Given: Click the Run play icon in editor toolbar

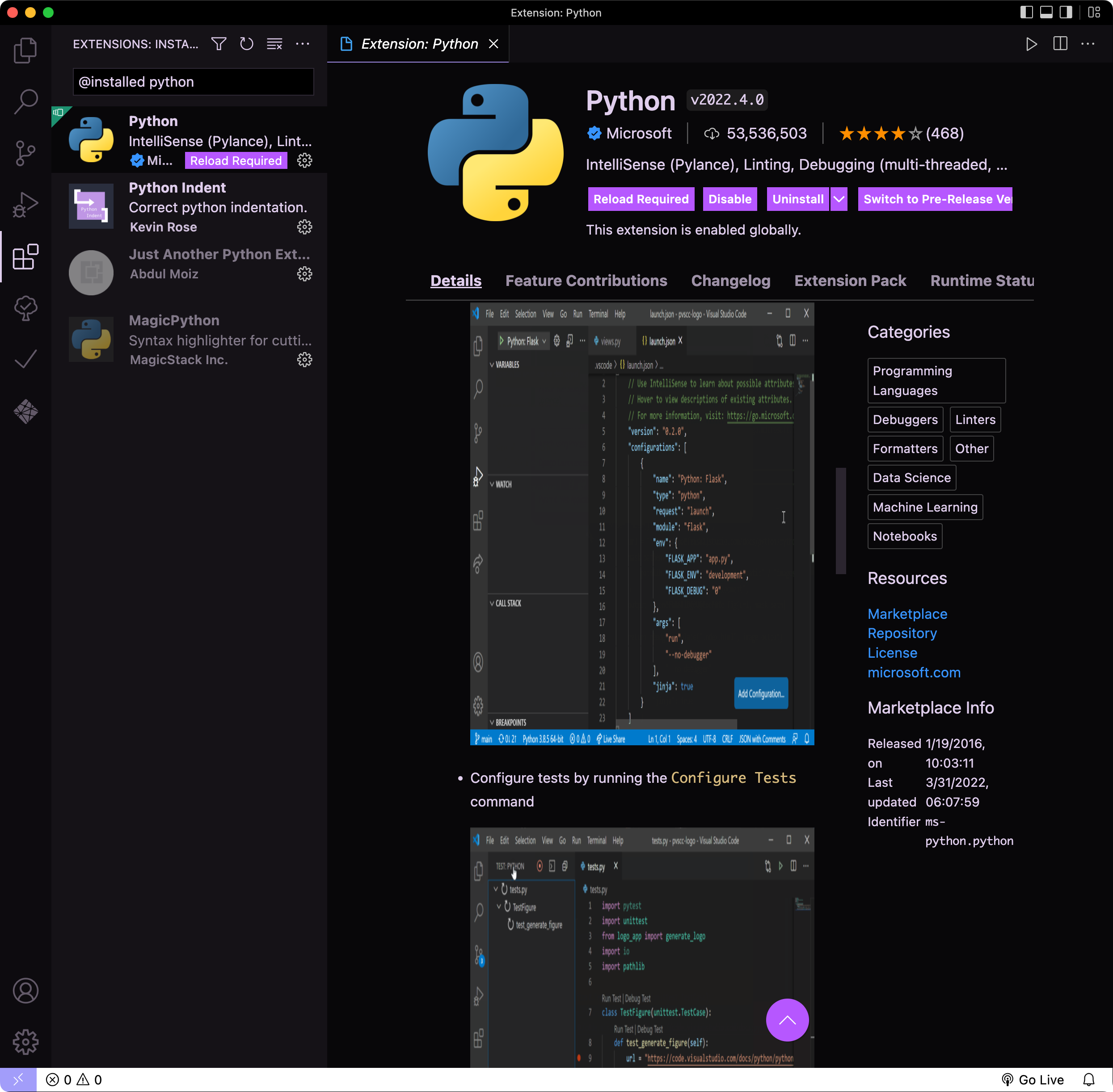Looking at the screenshot, I should 1031,44.
